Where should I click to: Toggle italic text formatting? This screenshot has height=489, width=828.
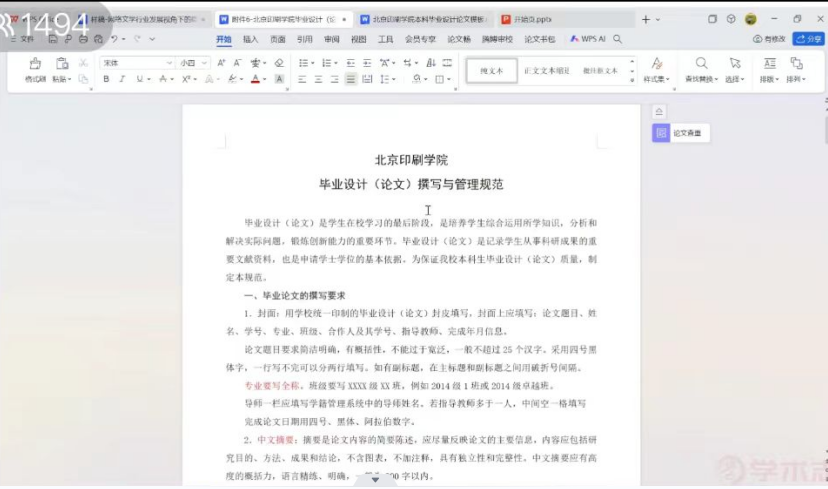pyautogui.click(x=121, y=79)
